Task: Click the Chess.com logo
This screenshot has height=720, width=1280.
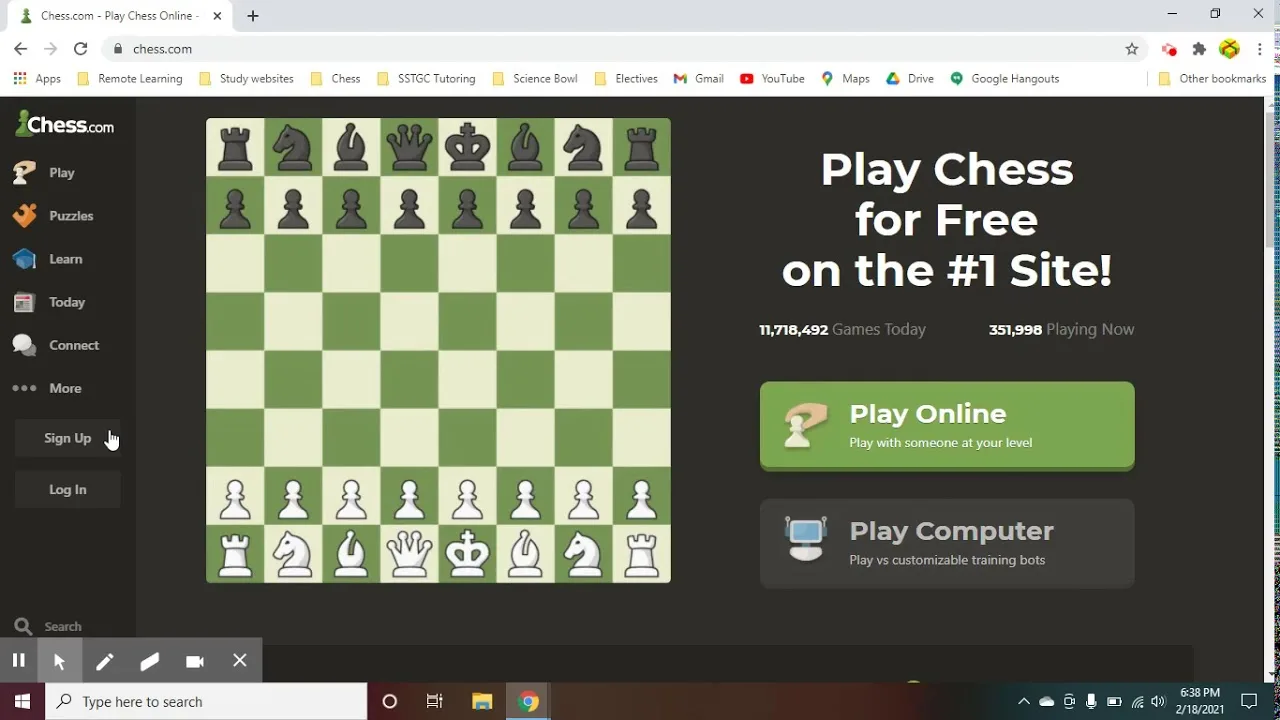Action: point(65,125)
